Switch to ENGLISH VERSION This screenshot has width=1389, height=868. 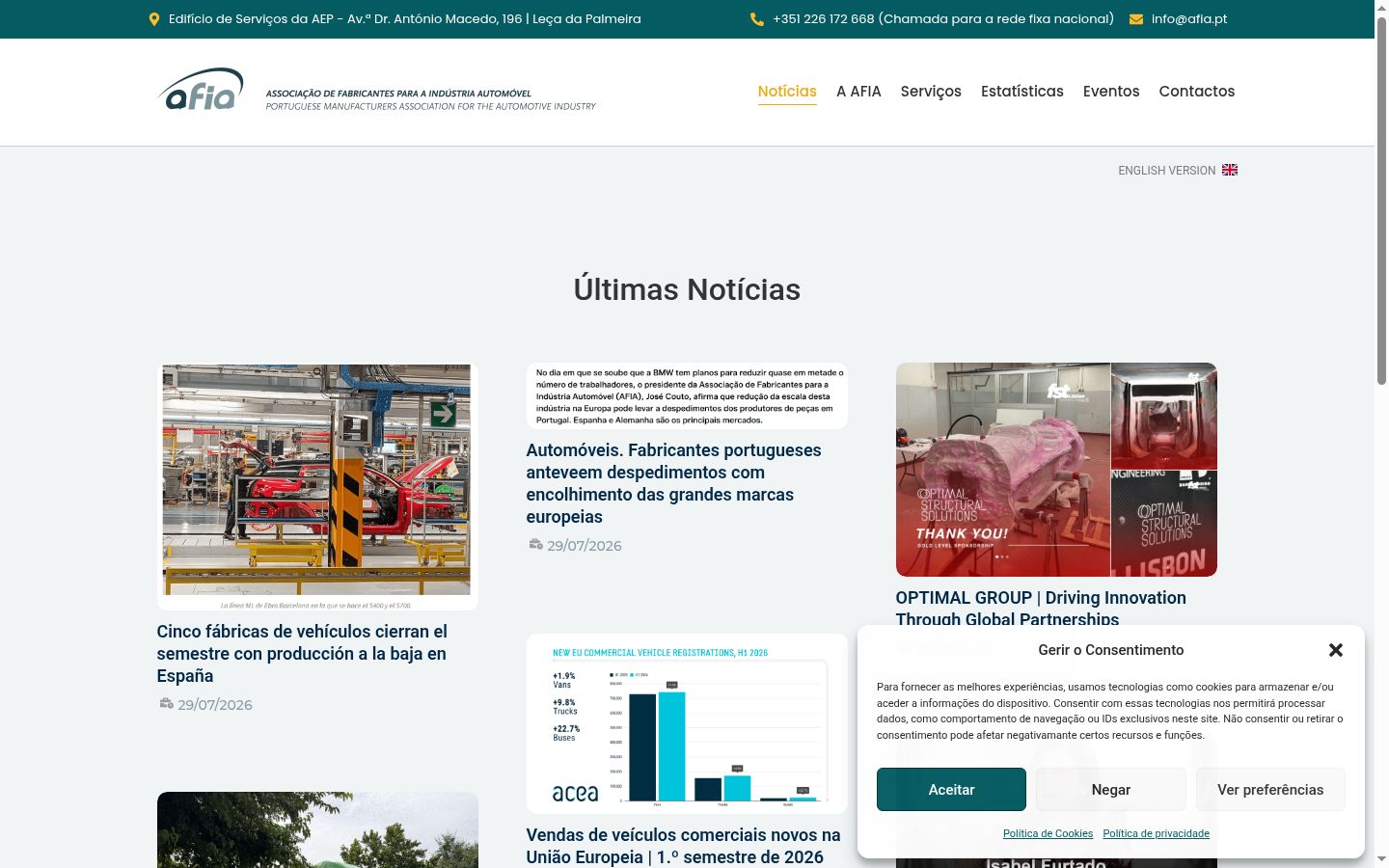click(x=1167, y=171)
